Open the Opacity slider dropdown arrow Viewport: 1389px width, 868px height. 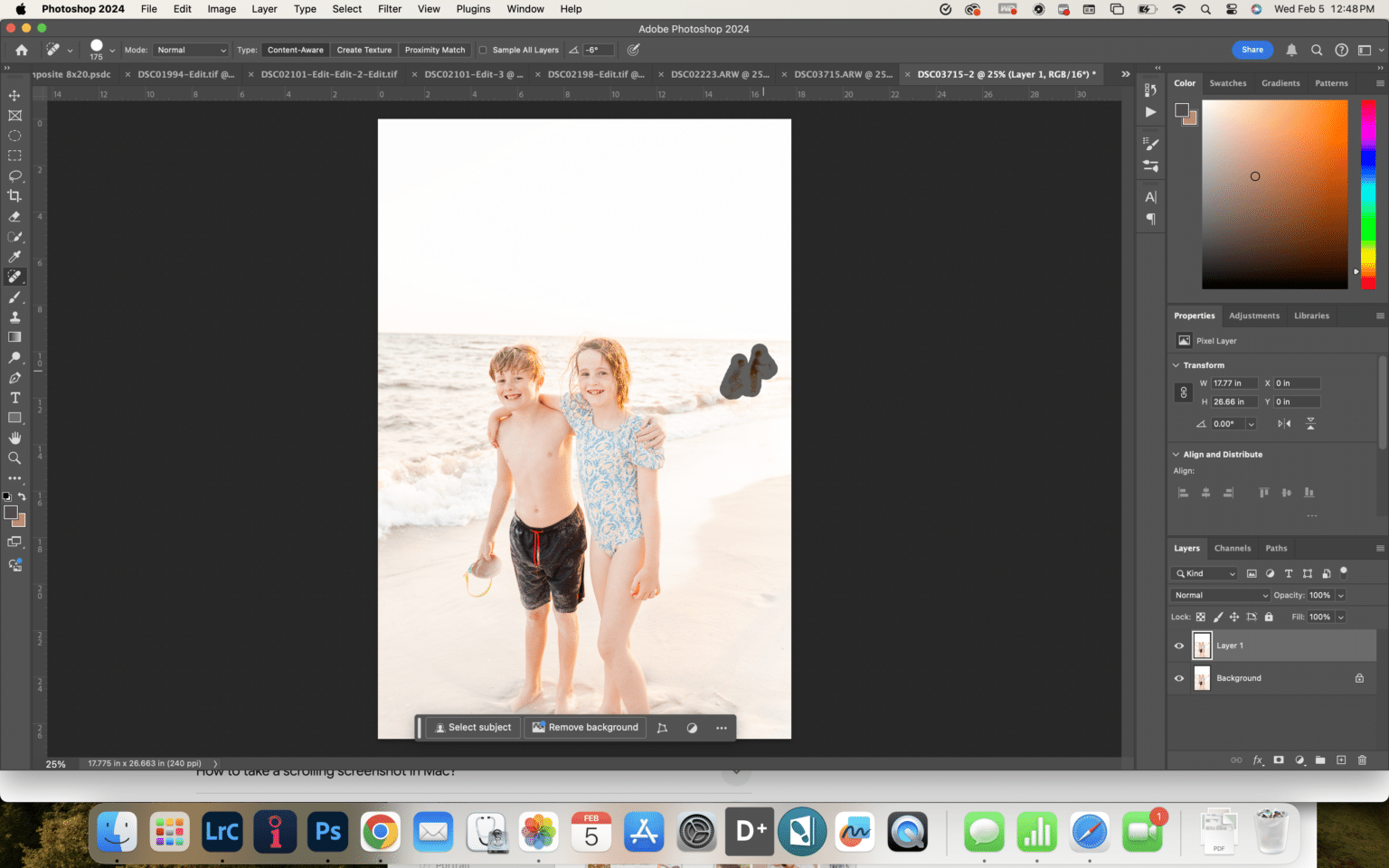click(1341, 595)
